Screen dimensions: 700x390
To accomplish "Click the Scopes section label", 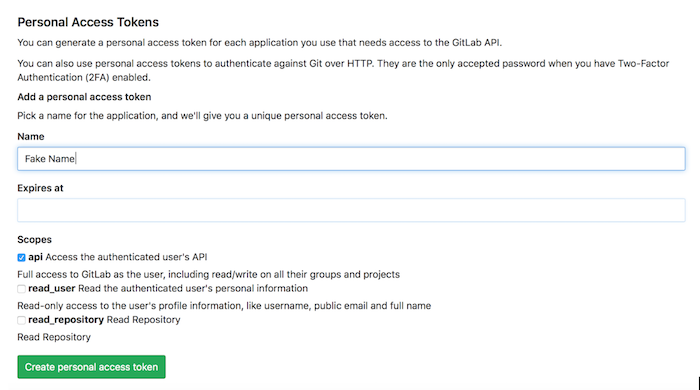I will 34,240.
